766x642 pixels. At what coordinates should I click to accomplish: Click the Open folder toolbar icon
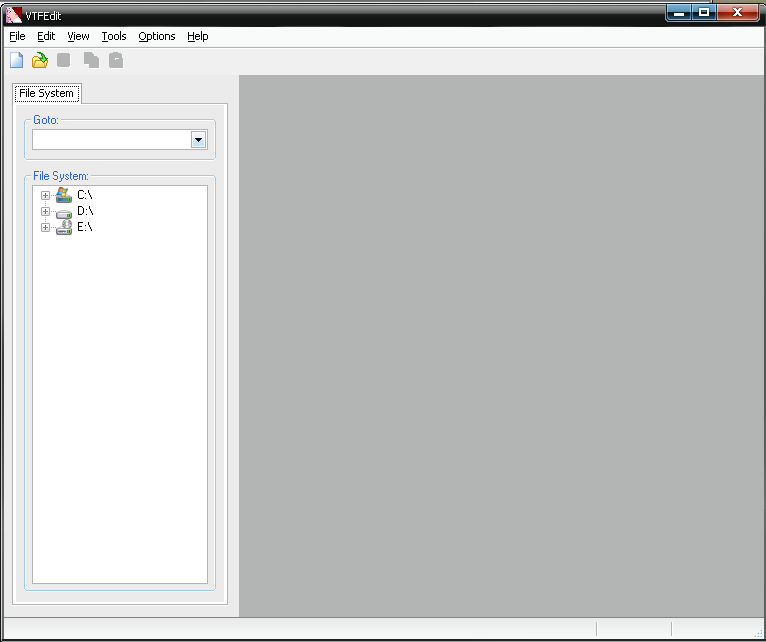40,60
